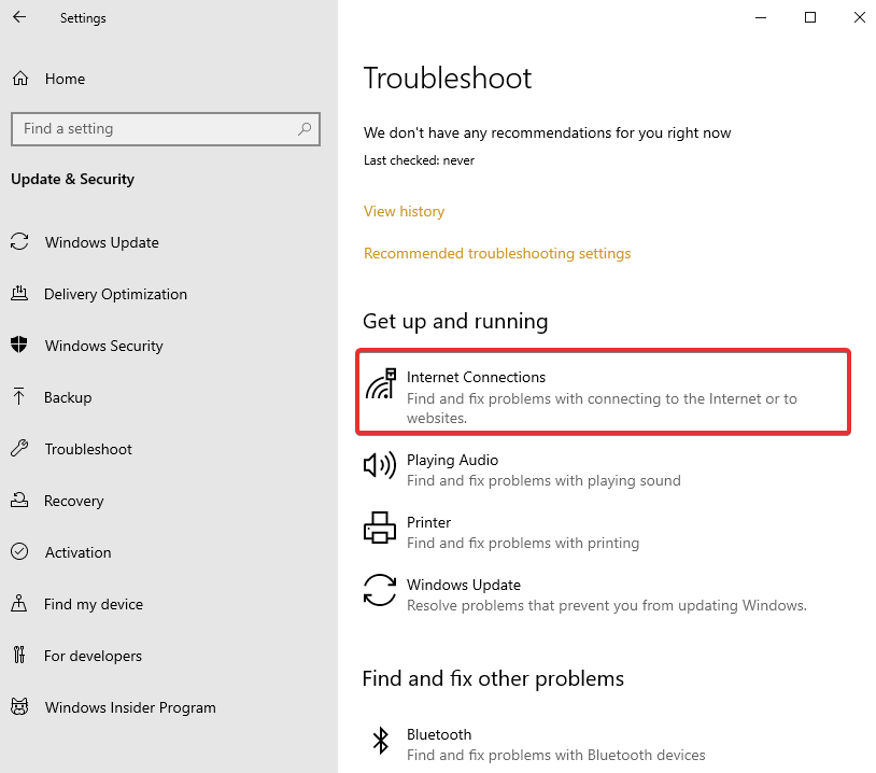Click the Find my device icon
Screen dimensions: 876x773
[x=21, y=604]
